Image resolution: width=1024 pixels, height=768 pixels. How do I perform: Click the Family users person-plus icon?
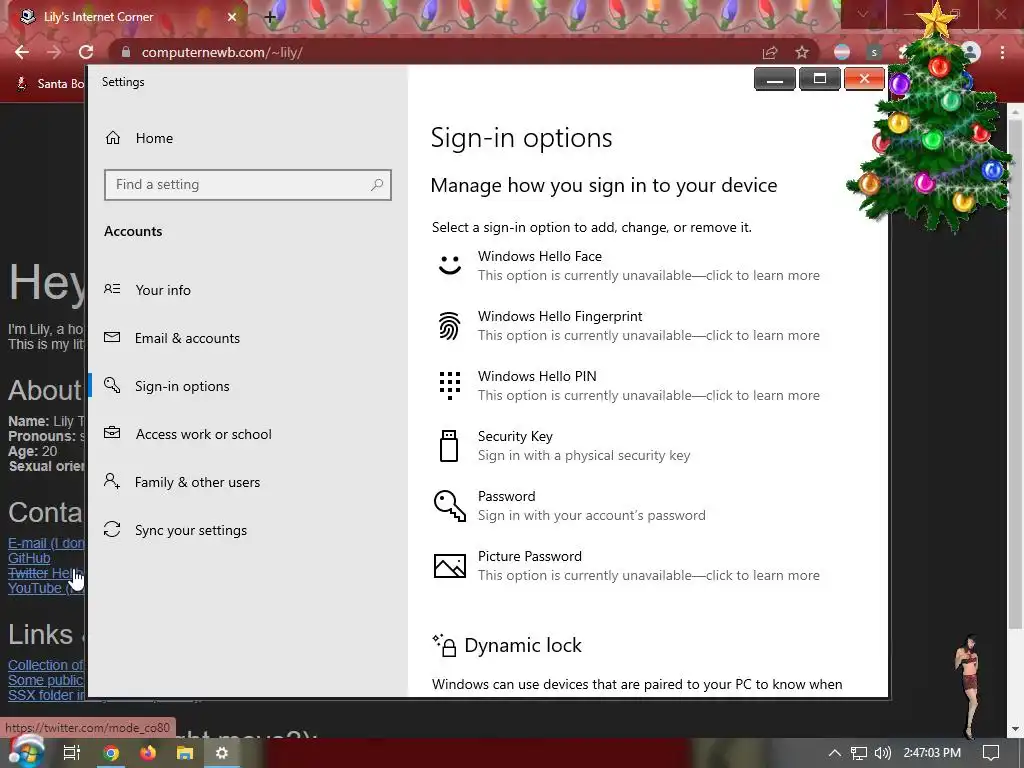pyautogui.click(x=112, y=481)
